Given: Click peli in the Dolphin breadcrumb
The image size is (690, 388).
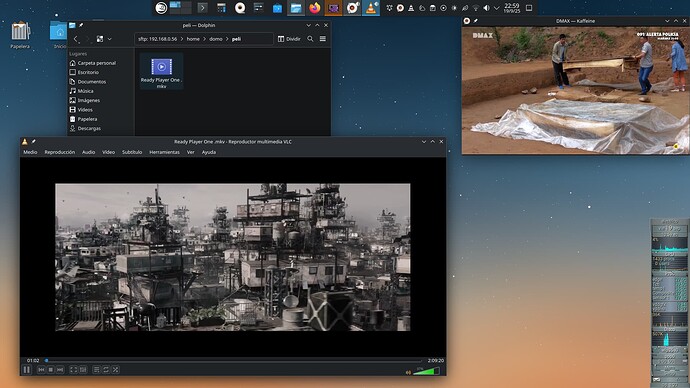Looking at the screenshot, I should 236,39.
